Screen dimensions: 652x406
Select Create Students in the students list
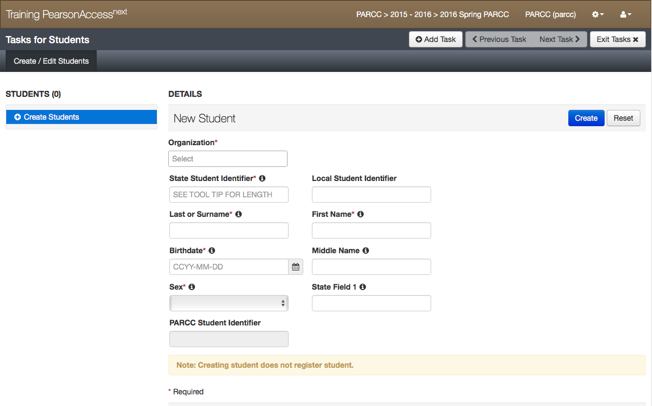(x=81, y=117)
